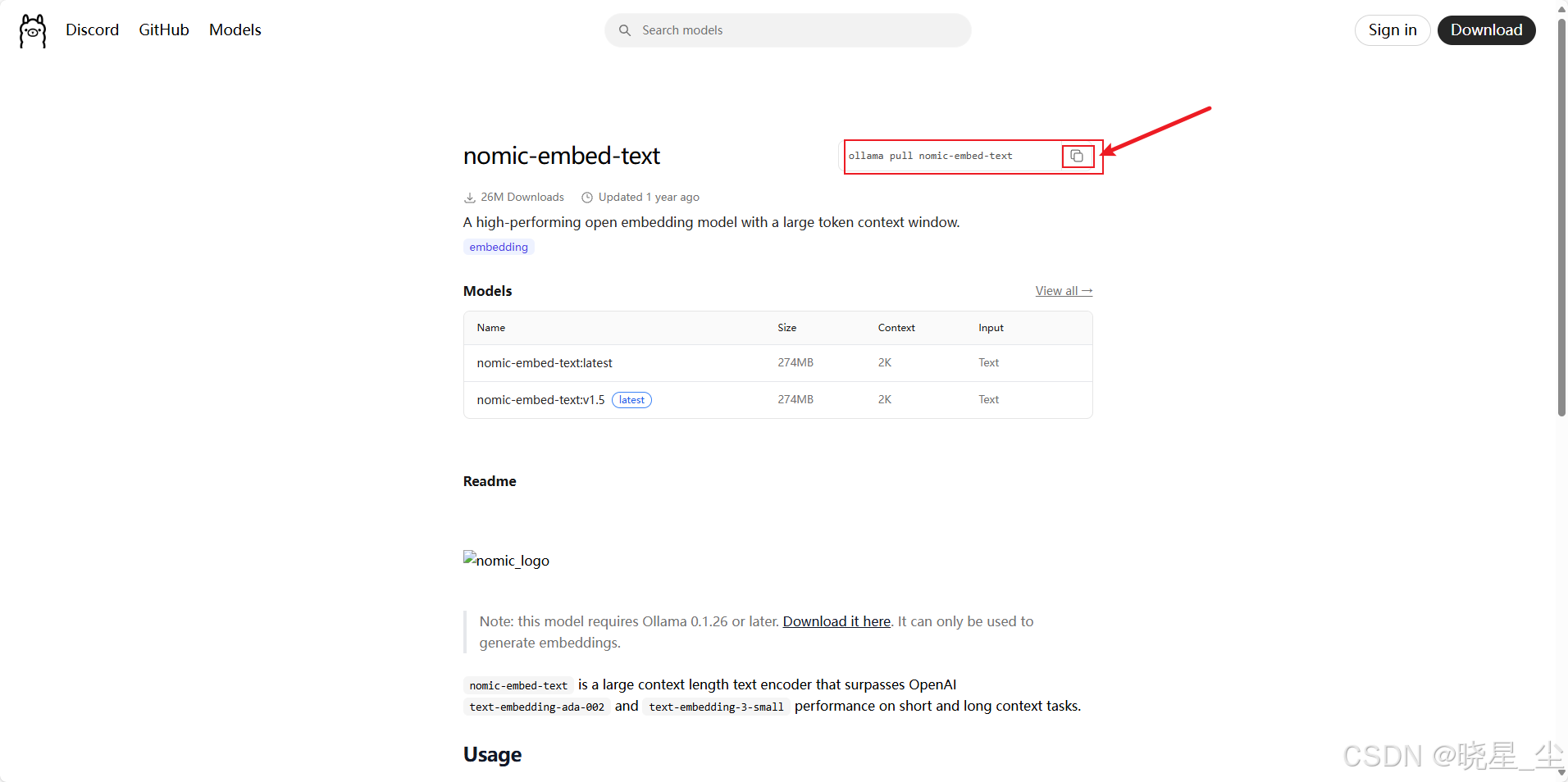
Task: Open the Discord link
Action: (x=92, y=30)
